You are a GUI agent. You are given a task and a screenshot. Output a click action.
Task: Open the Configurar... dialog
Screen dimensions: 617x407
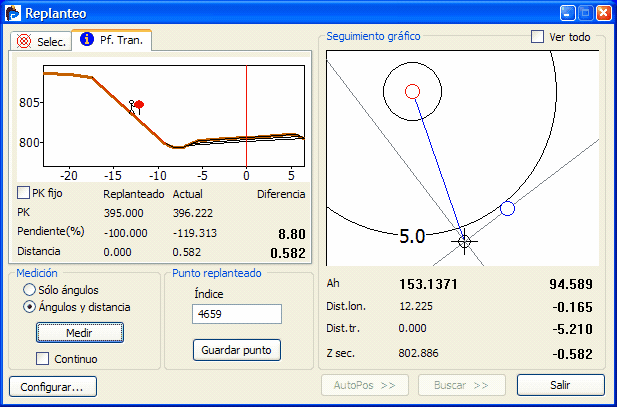[52, 386]
